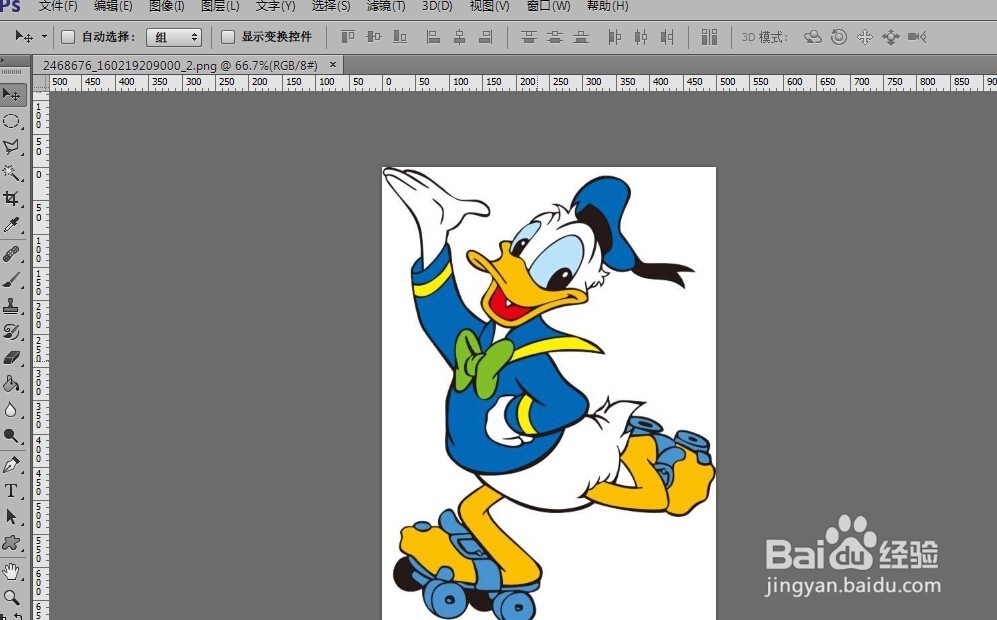Select the Elliptical Marquee tool
This screenshot has height=620, width=997.
click(12, 121)
